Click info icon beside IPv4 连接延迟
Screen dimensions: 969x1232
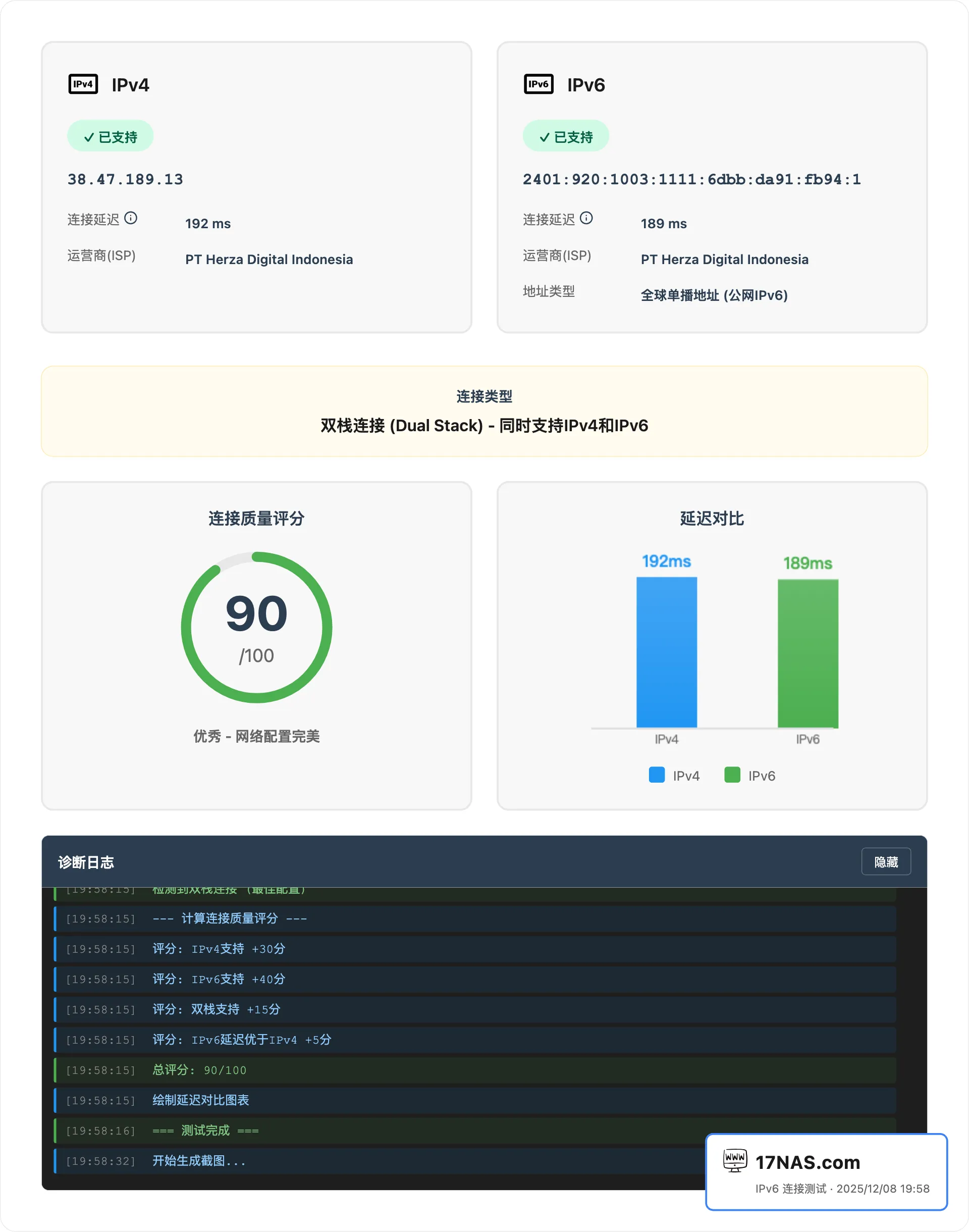[131, 218]
